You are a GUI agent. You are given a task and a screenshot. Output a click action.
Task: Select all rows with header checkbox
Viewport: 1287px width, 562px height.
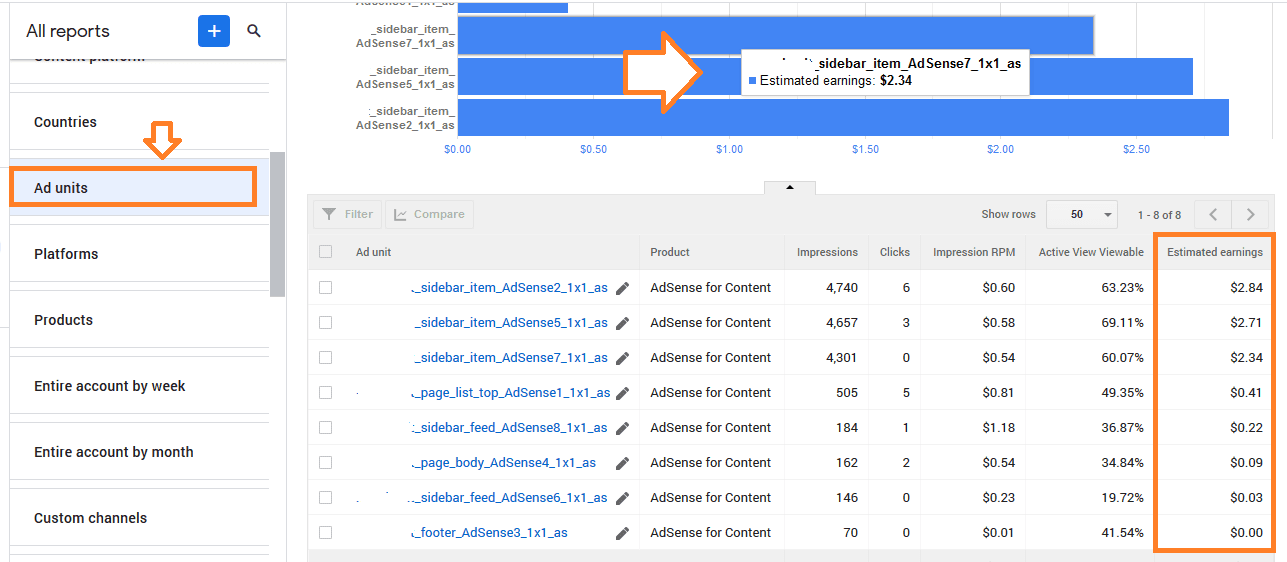(x=325, y=252)
